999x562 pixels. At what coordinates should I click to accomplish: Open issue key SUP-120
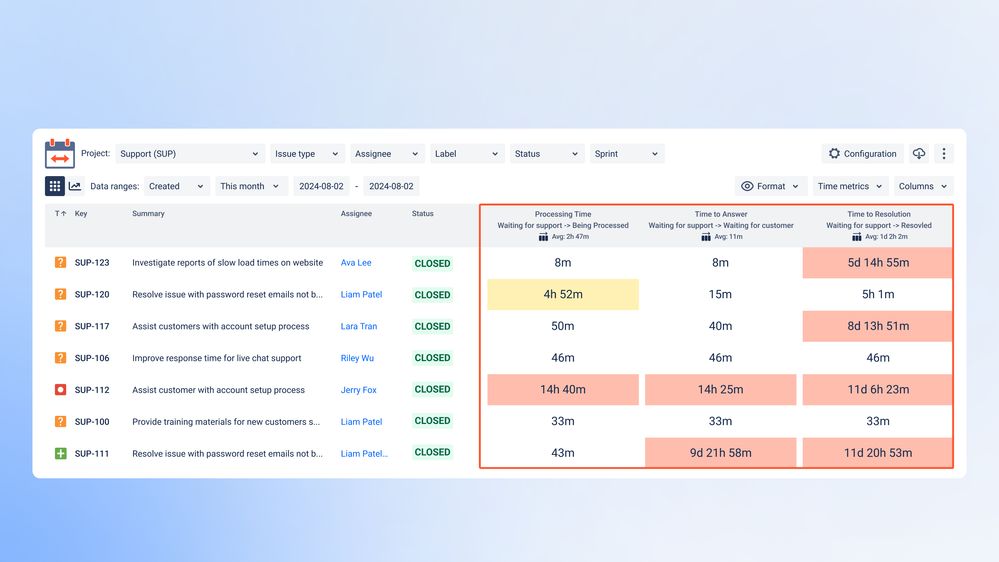click(x=92, y=294)
